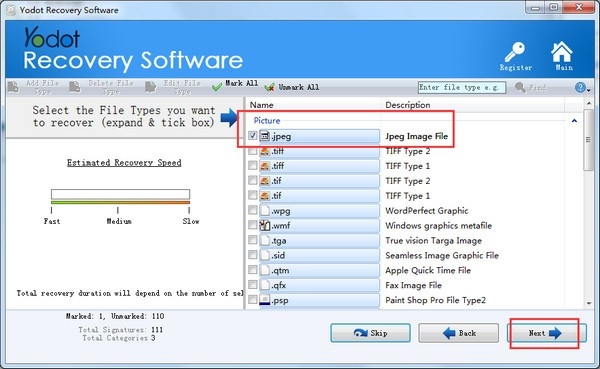Click Unmark All icon

click(x=269, y=87)
